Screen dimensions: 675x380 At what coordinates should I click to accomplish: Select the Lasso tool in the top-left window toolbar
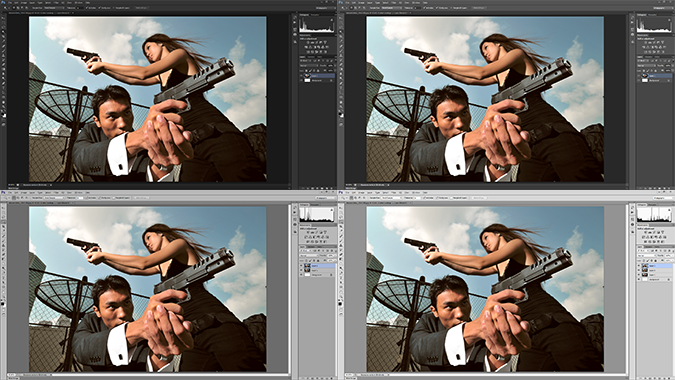3,27
